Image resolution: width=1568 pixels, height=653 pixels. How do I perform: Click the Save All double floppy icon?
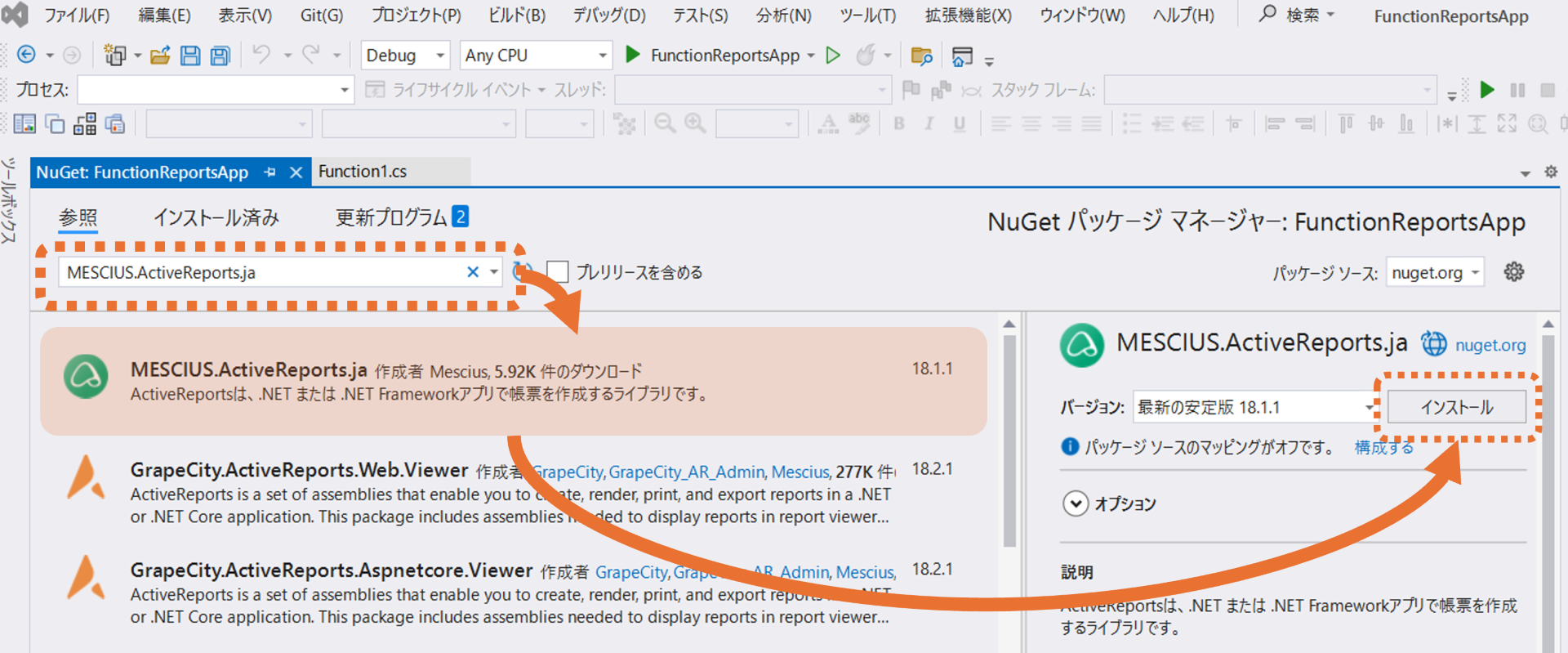pos(220,55)
